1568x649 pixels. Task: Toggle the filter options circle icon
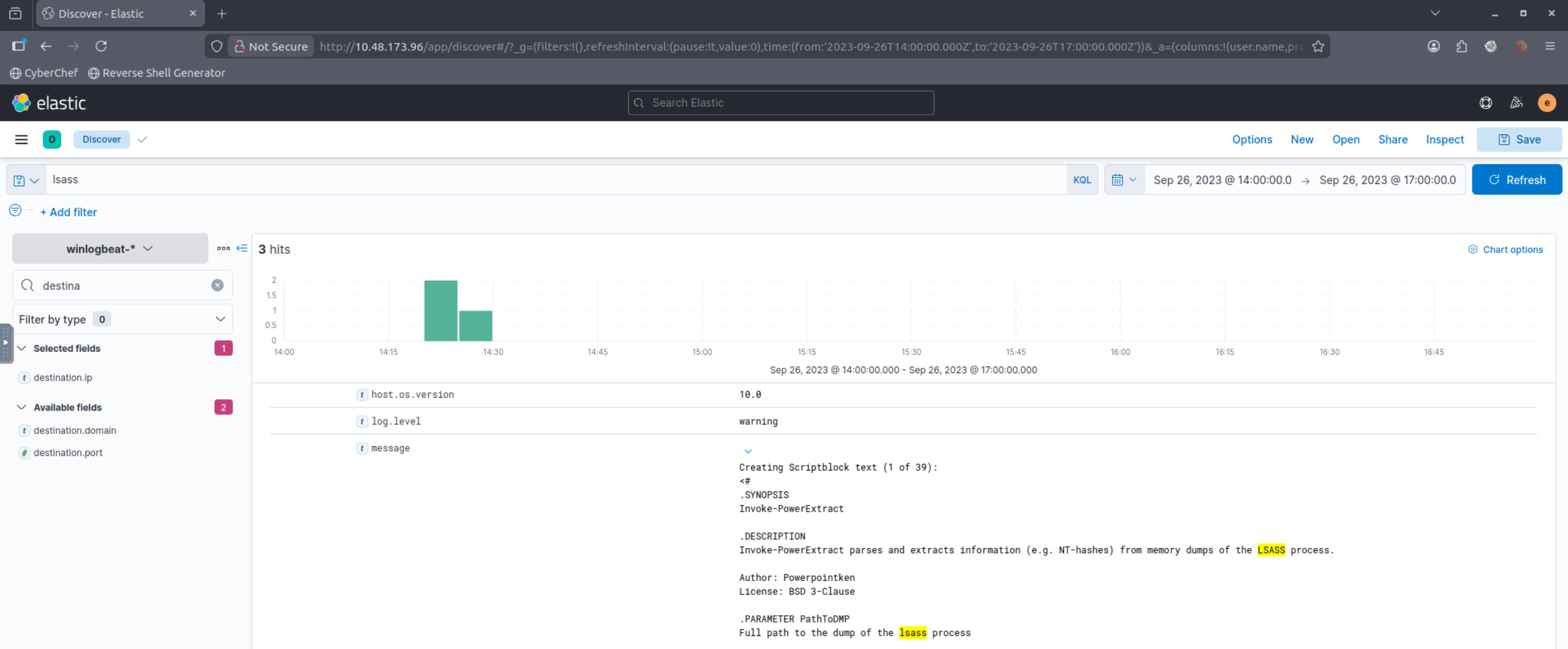[15, 211]
